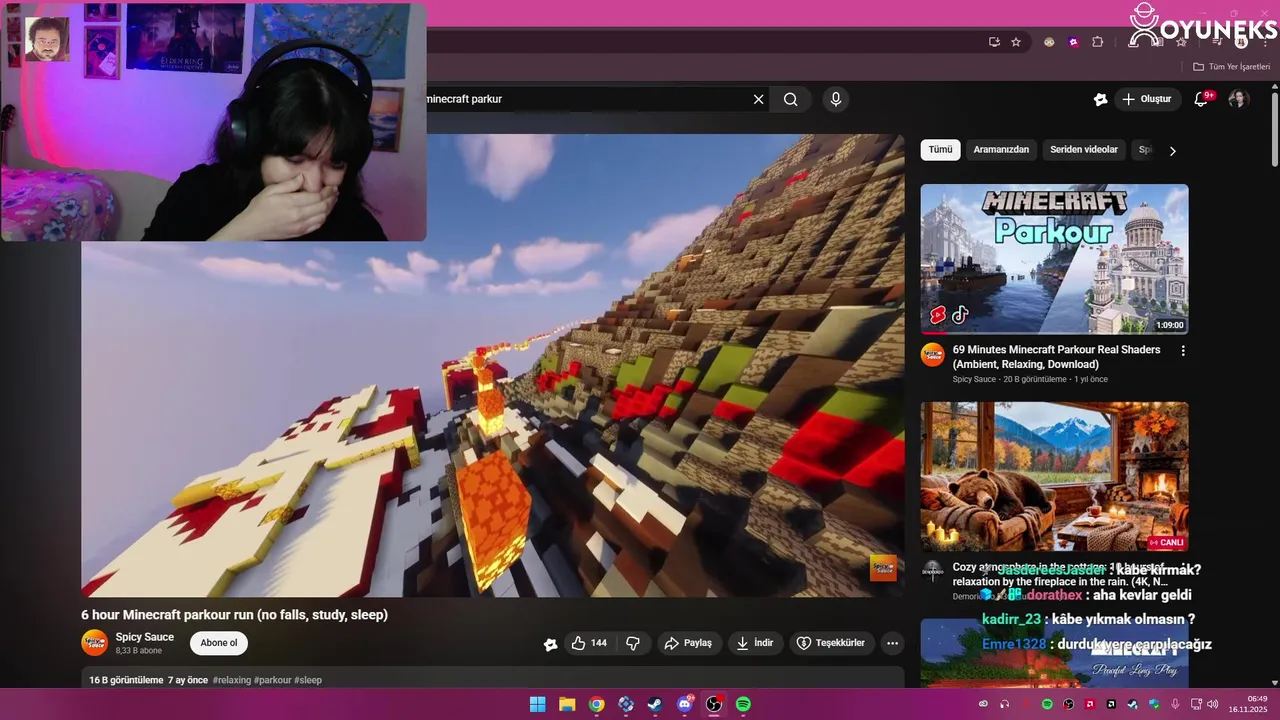Screen dimensions: 1280x720
Task: Select the Aramanızdan filter chip
Action: (x=1001, y=150)
